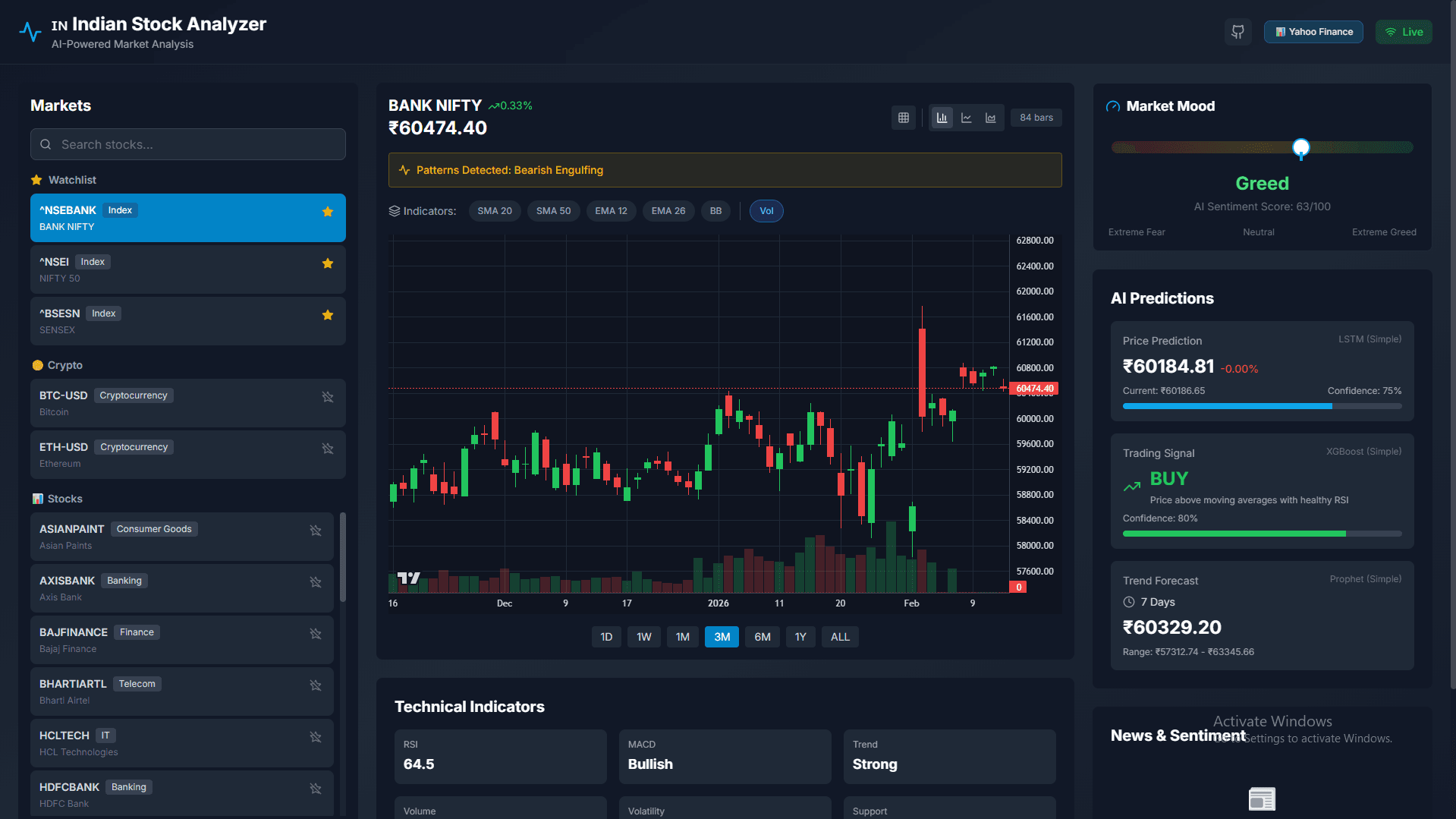The height and width of the screenshot is (819, 1456).
Task: Select the candlestick chart type icon
Action: (942, 118)
